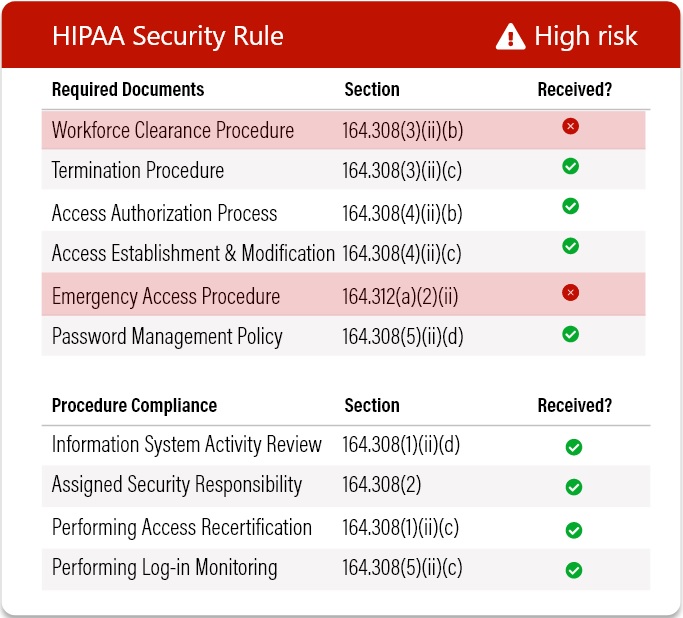683x618 pixels.
Task: Click green check for Assigned Security Responsibility
Action: tap(574, 487)
